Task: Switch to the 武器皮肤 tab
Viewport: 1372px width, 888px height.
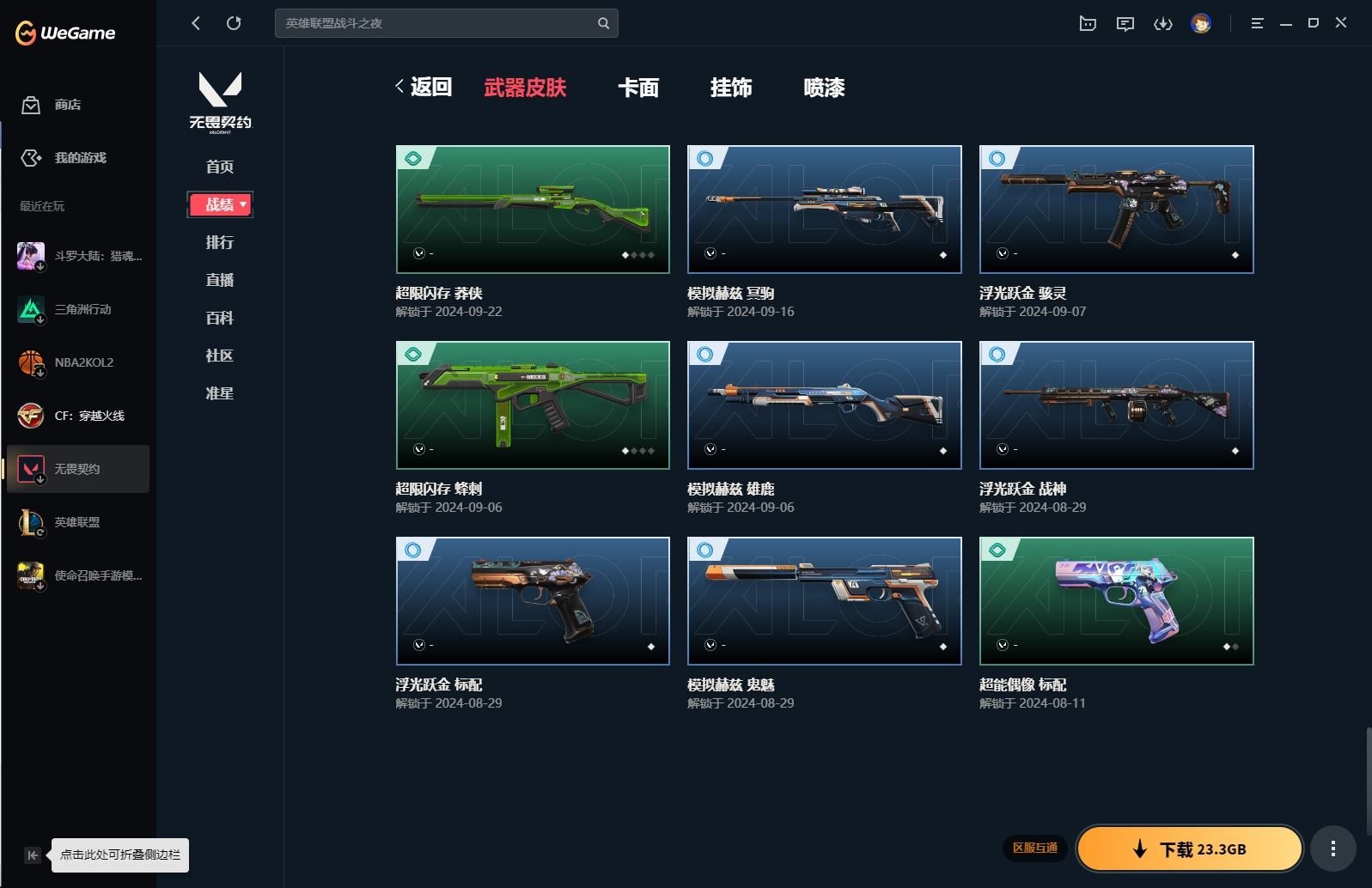Action: click(x=525, y=88)
